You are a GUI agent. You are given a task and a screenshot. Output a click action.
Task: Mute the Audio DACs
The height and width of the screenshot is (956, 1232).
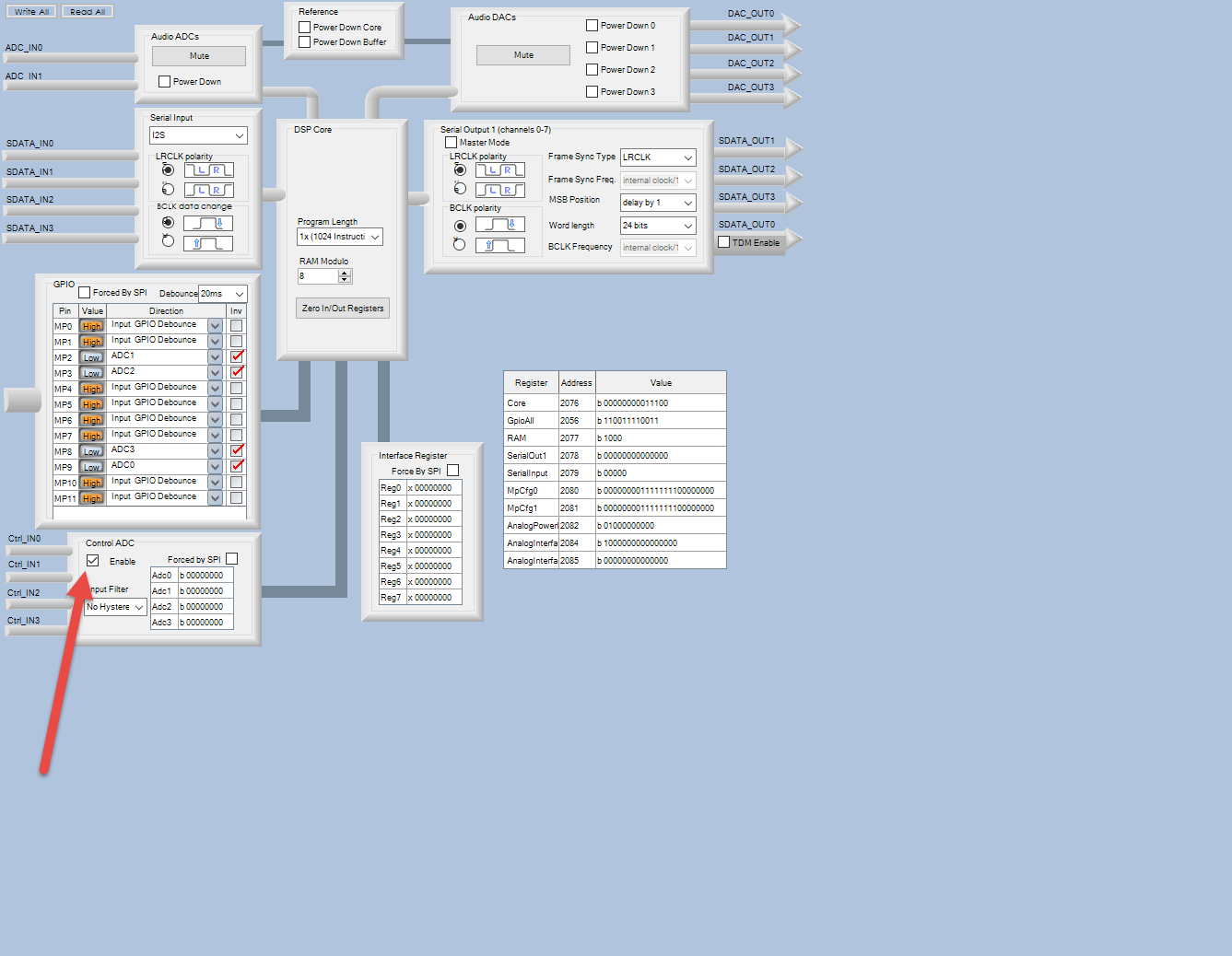(x=523, y=55)
